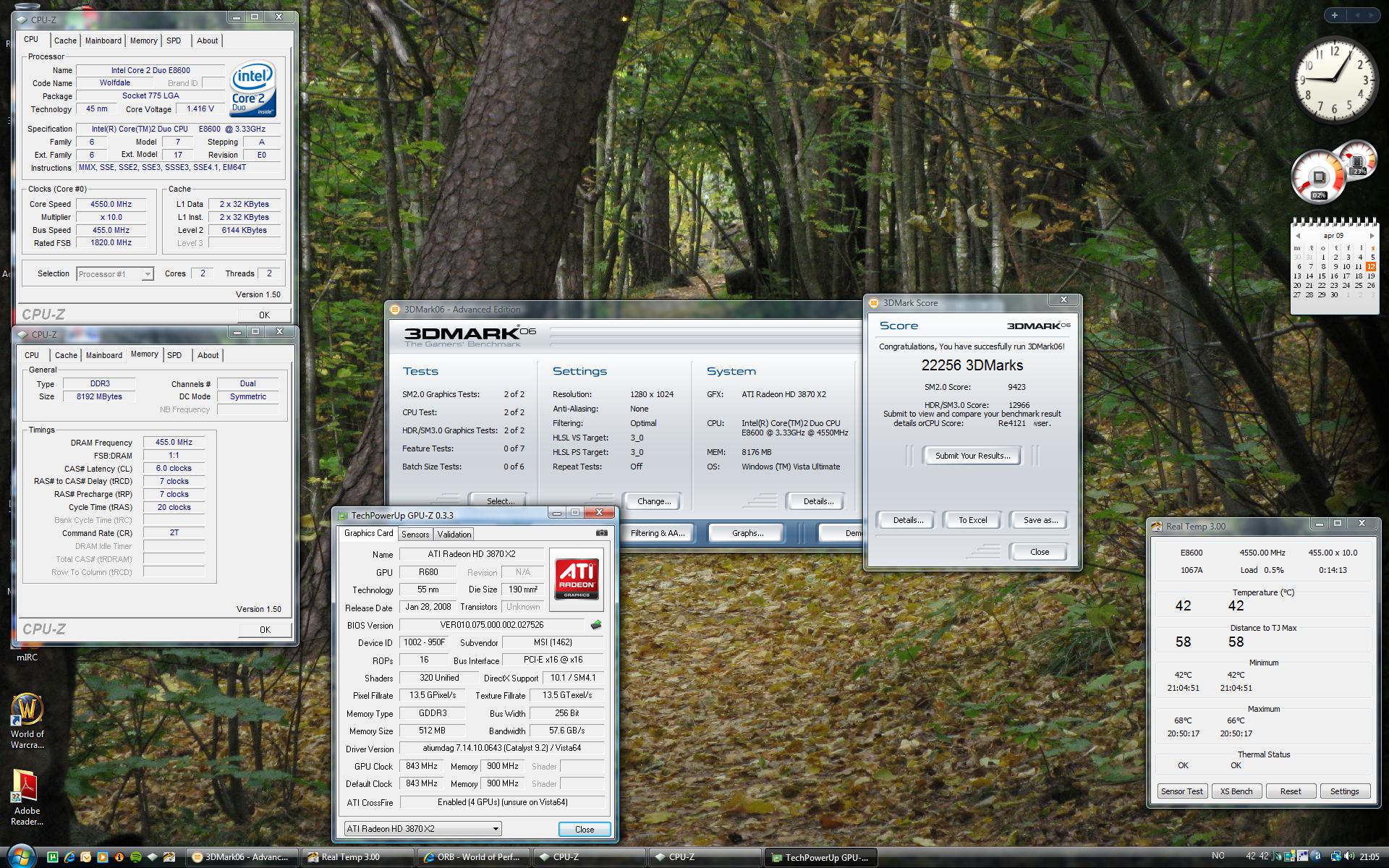The image size is (1389, 868).
Task: Click the GPU-Z screenshot camera icon
Action: 601,533
